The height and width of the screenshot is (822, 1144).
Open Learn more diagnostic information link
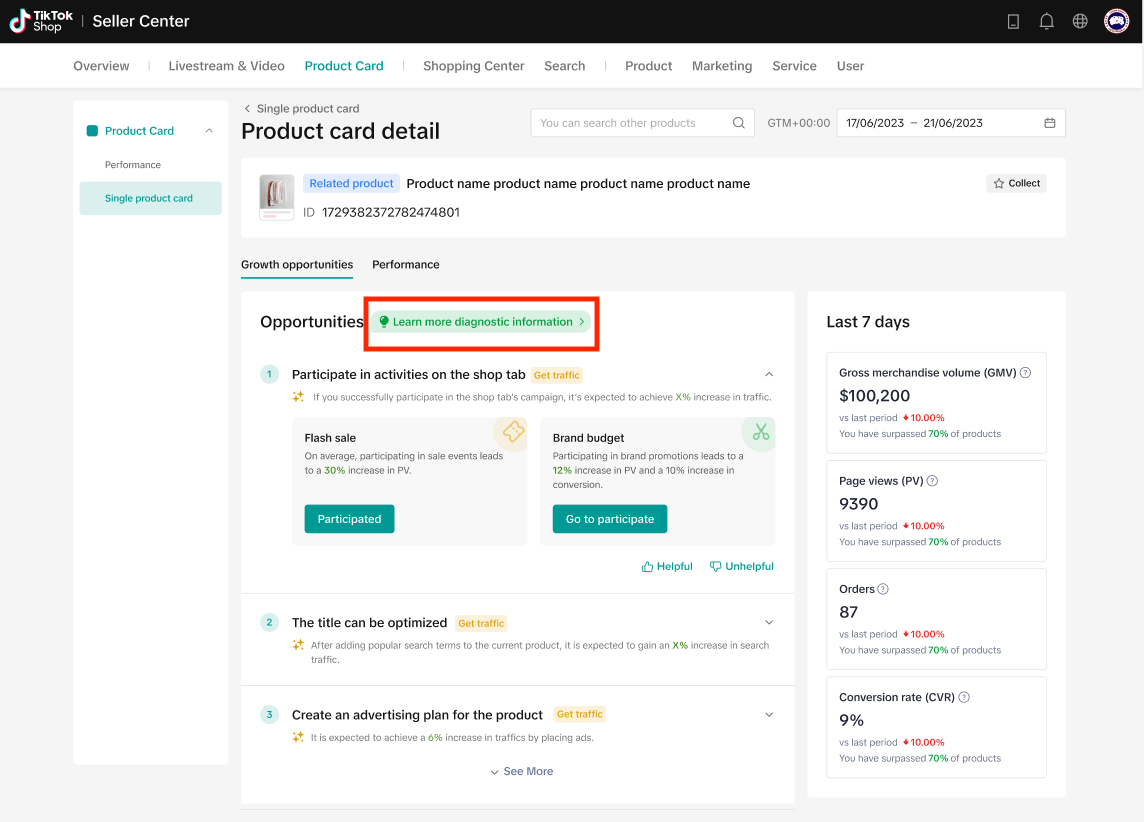pyautogui.click(x=481, y=322)
